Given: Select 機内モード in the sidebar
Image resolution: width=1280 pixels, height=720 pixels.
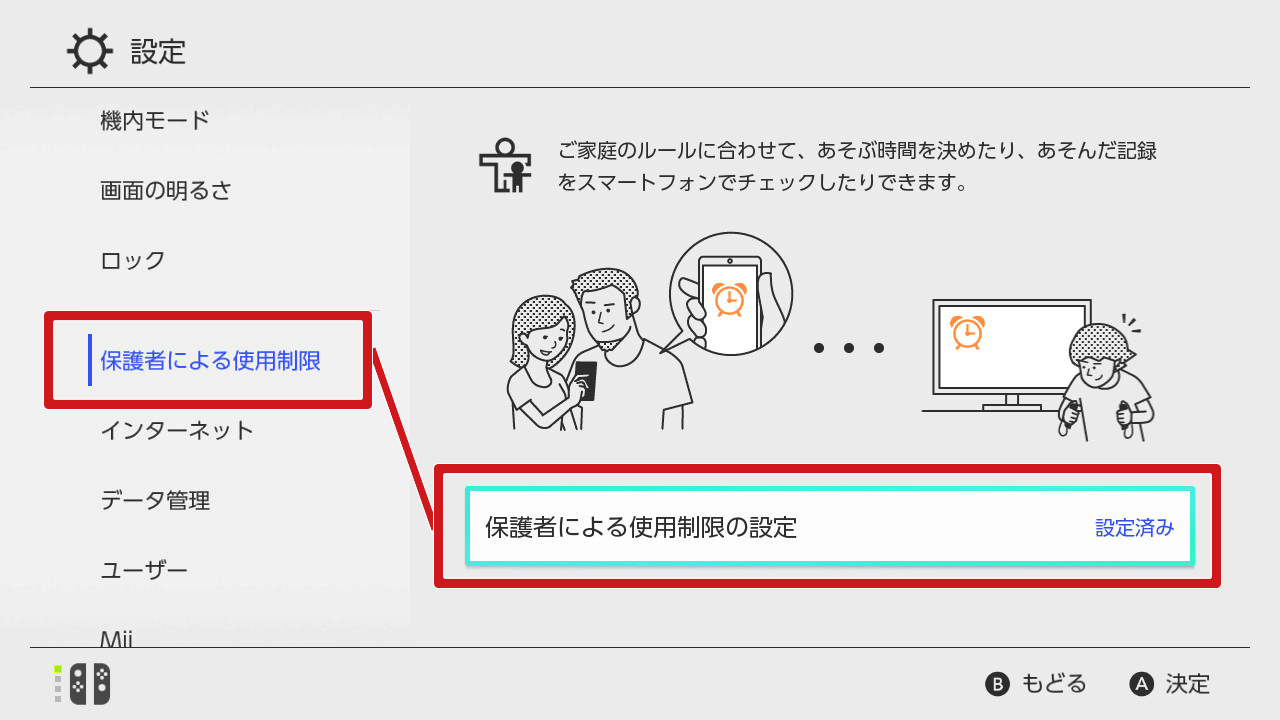Looking at the screenshot, I should tap(155, 121).
